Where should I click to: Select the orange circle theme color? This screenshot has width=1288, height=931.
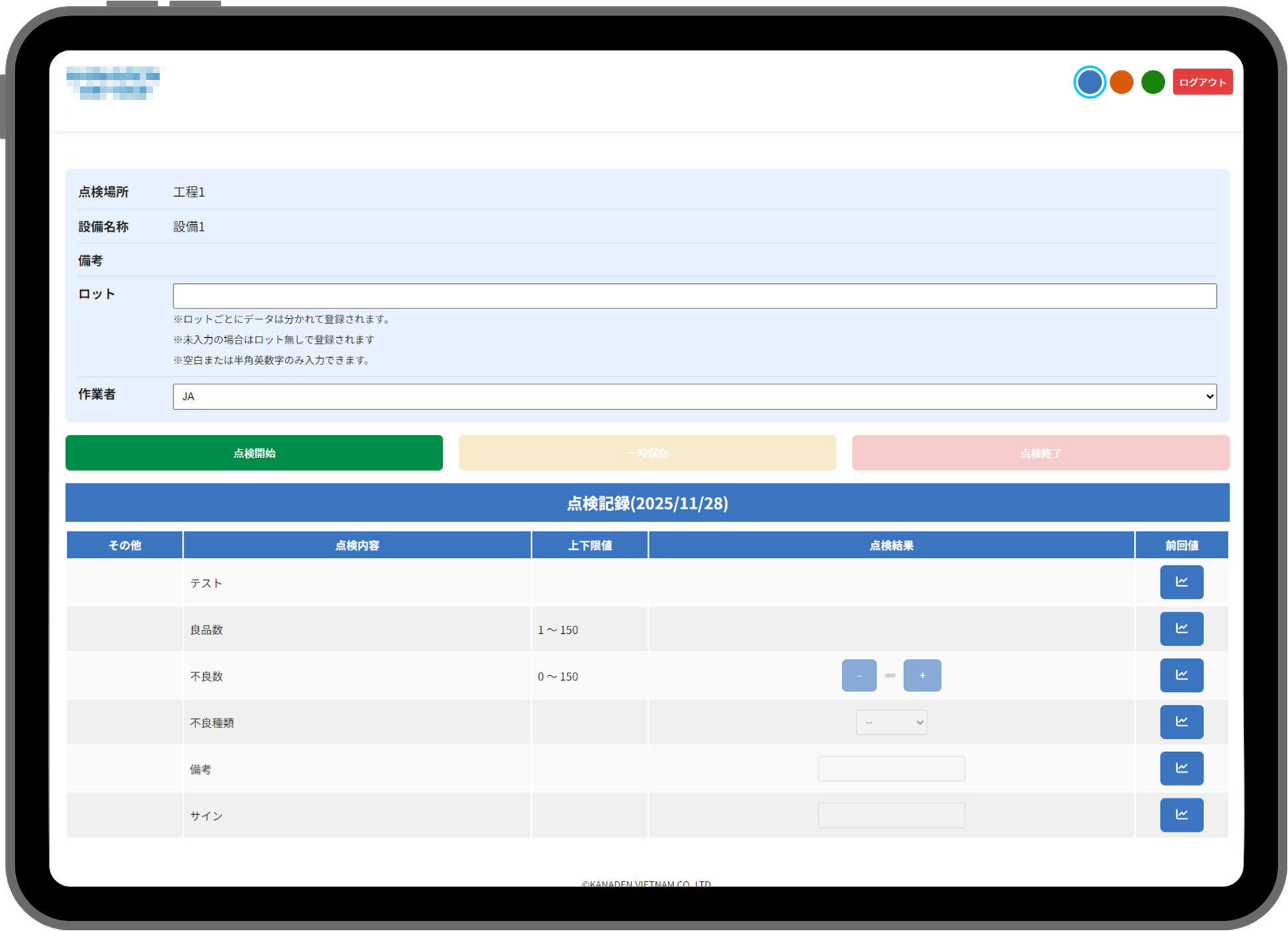[1121, 82]
